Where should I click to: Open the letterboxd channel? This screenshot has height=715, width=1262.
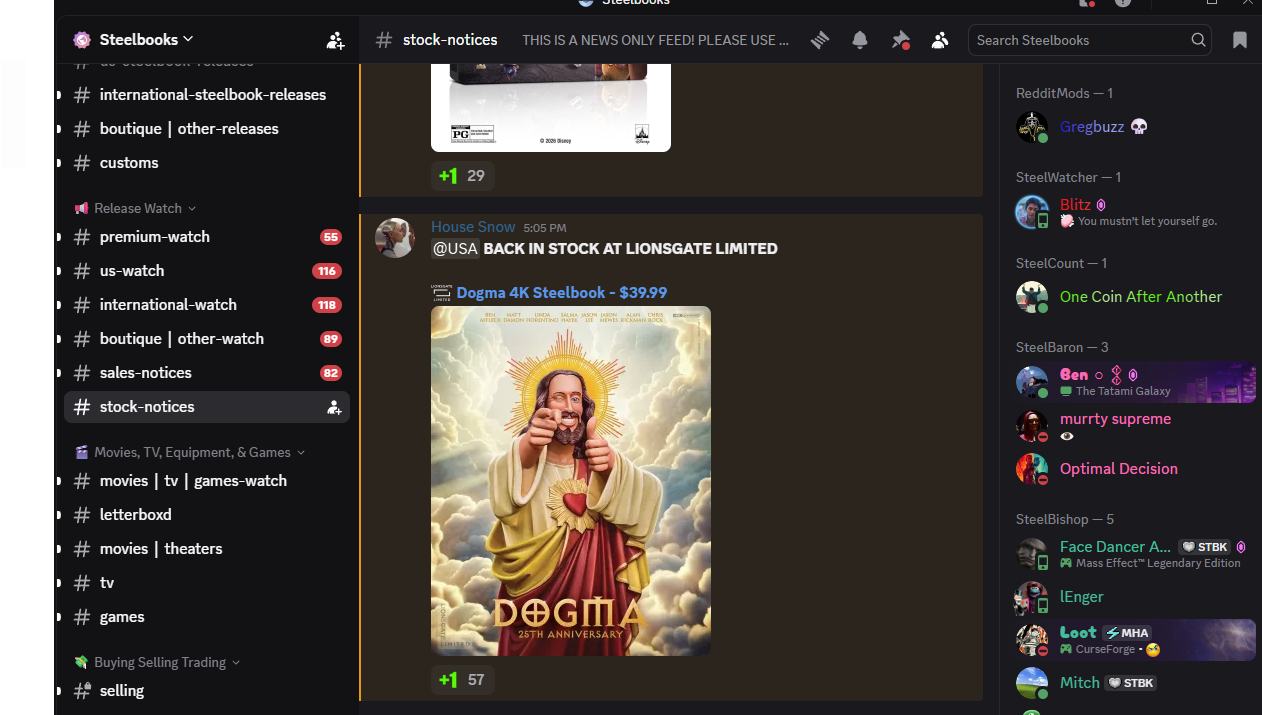pos(207,515)
